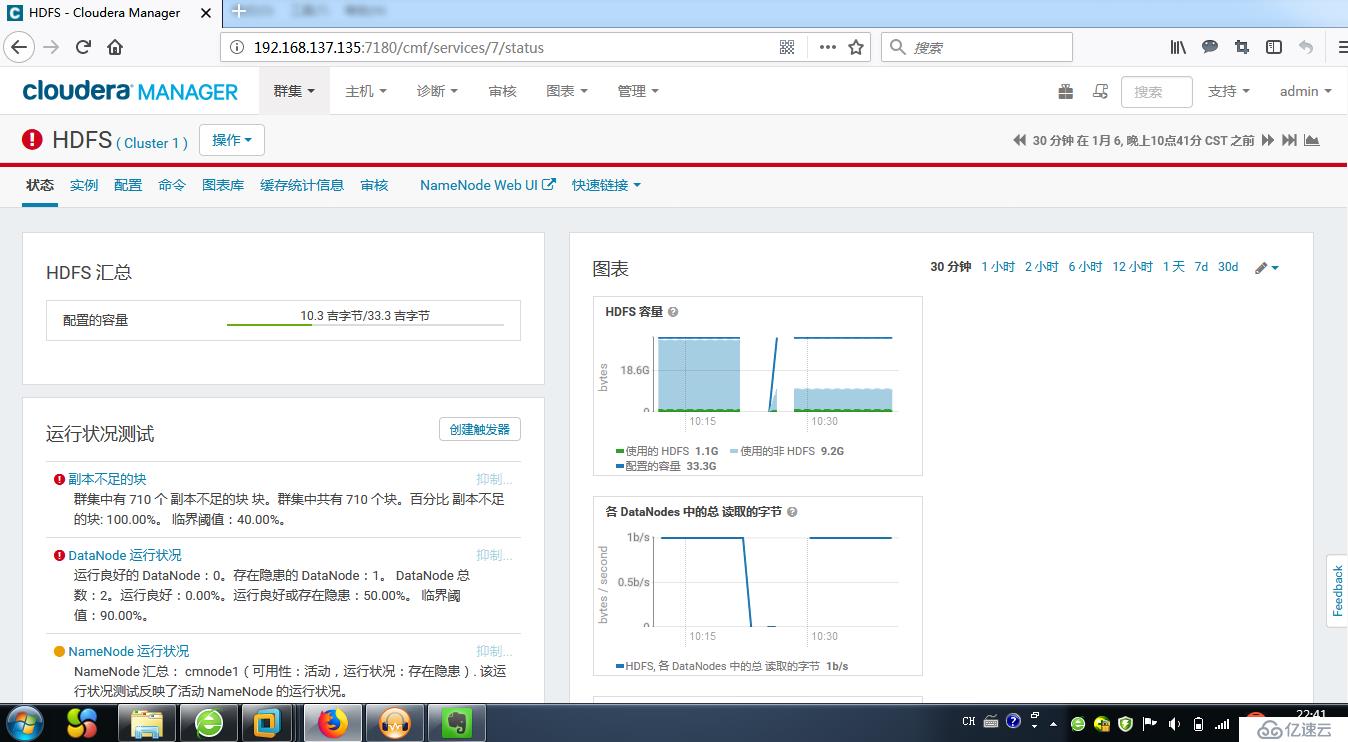
Task: Click the volume speaker tray icon
Action: tap(1173, 723)
